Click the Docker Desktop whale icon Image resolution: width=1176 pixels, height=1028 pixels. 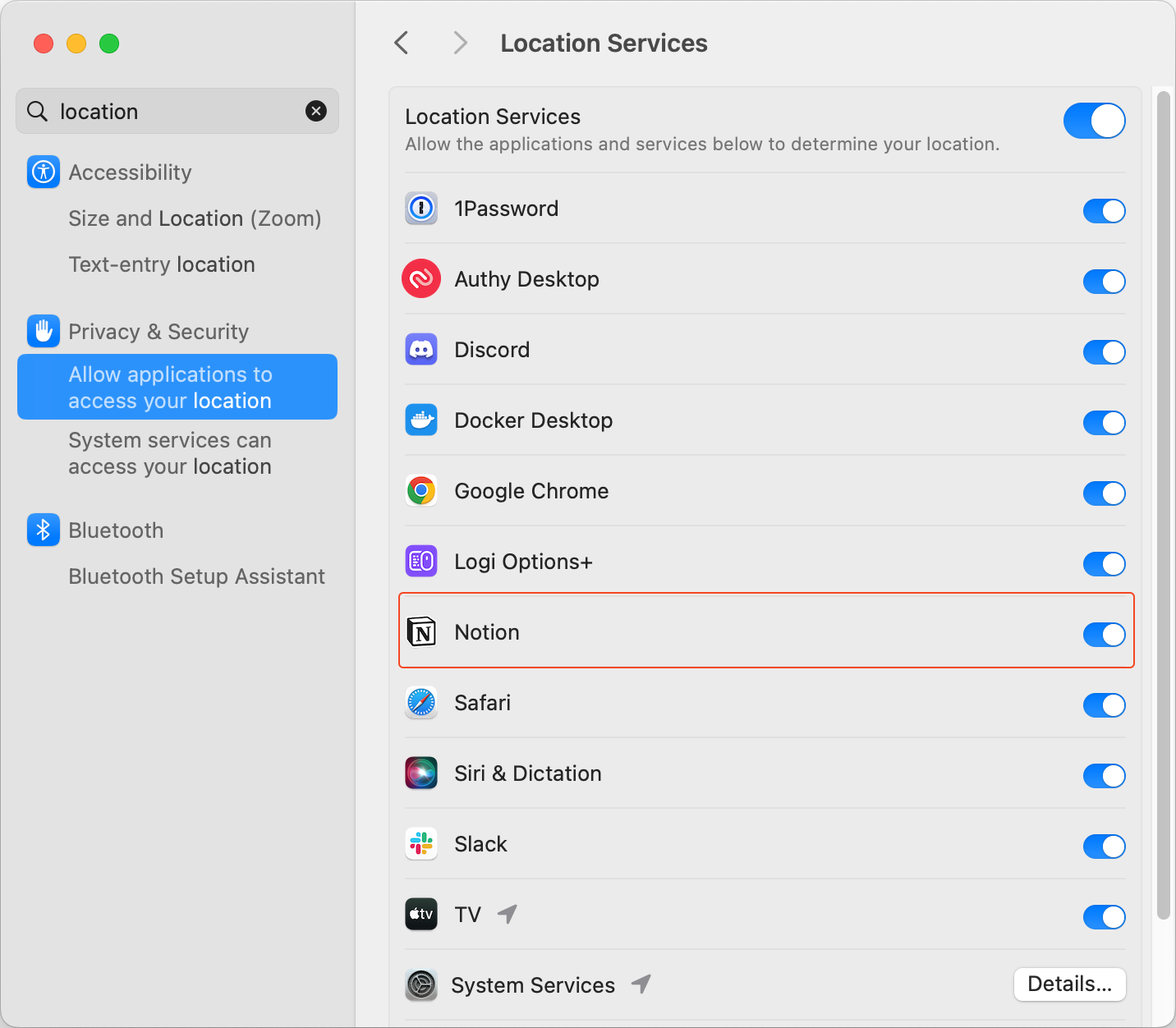tap(421, 420)
